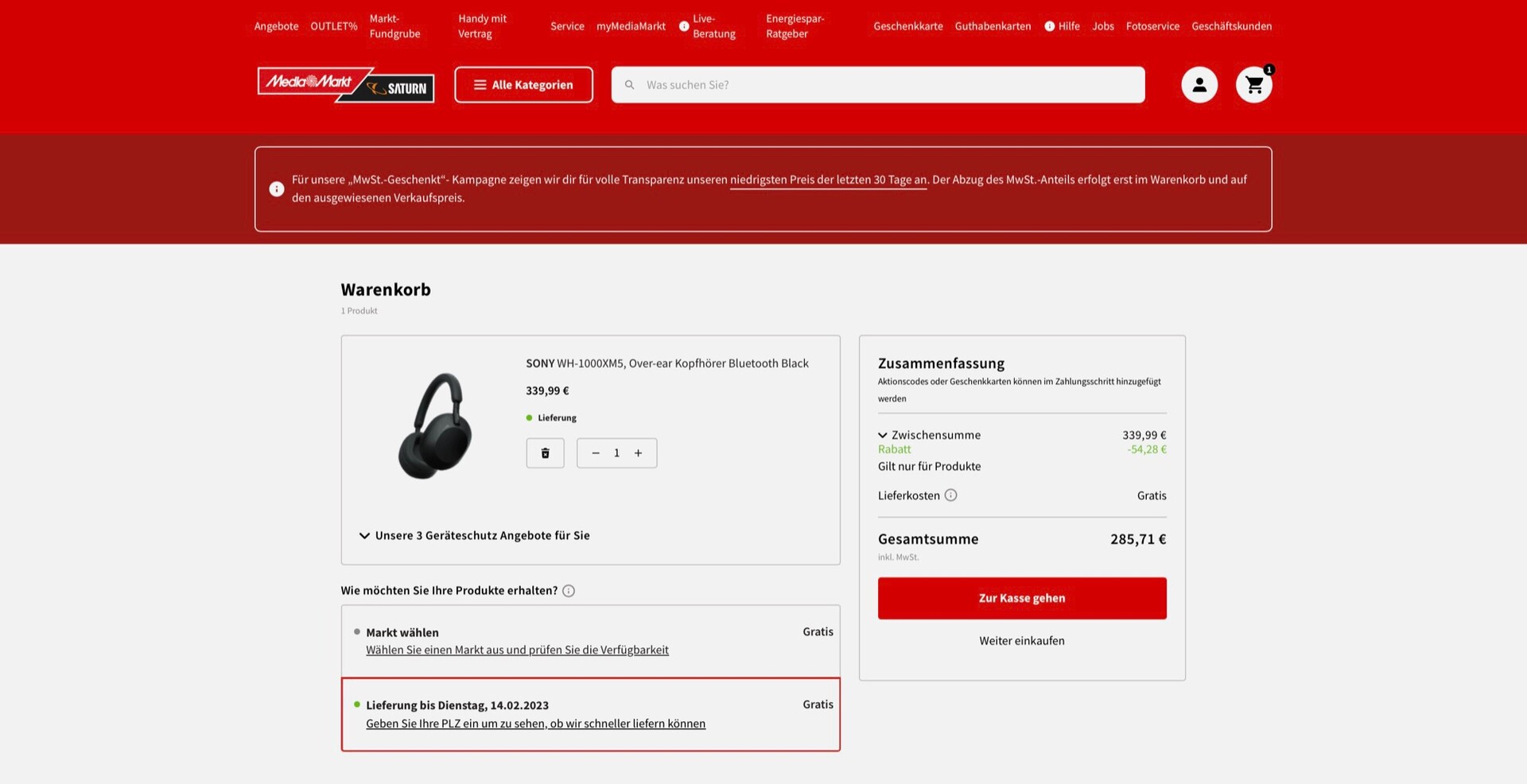Click the 1 Produkt count text
The width and height of the screenshot is (1527, 784).
pyautogui.click(x=359, y=311)
